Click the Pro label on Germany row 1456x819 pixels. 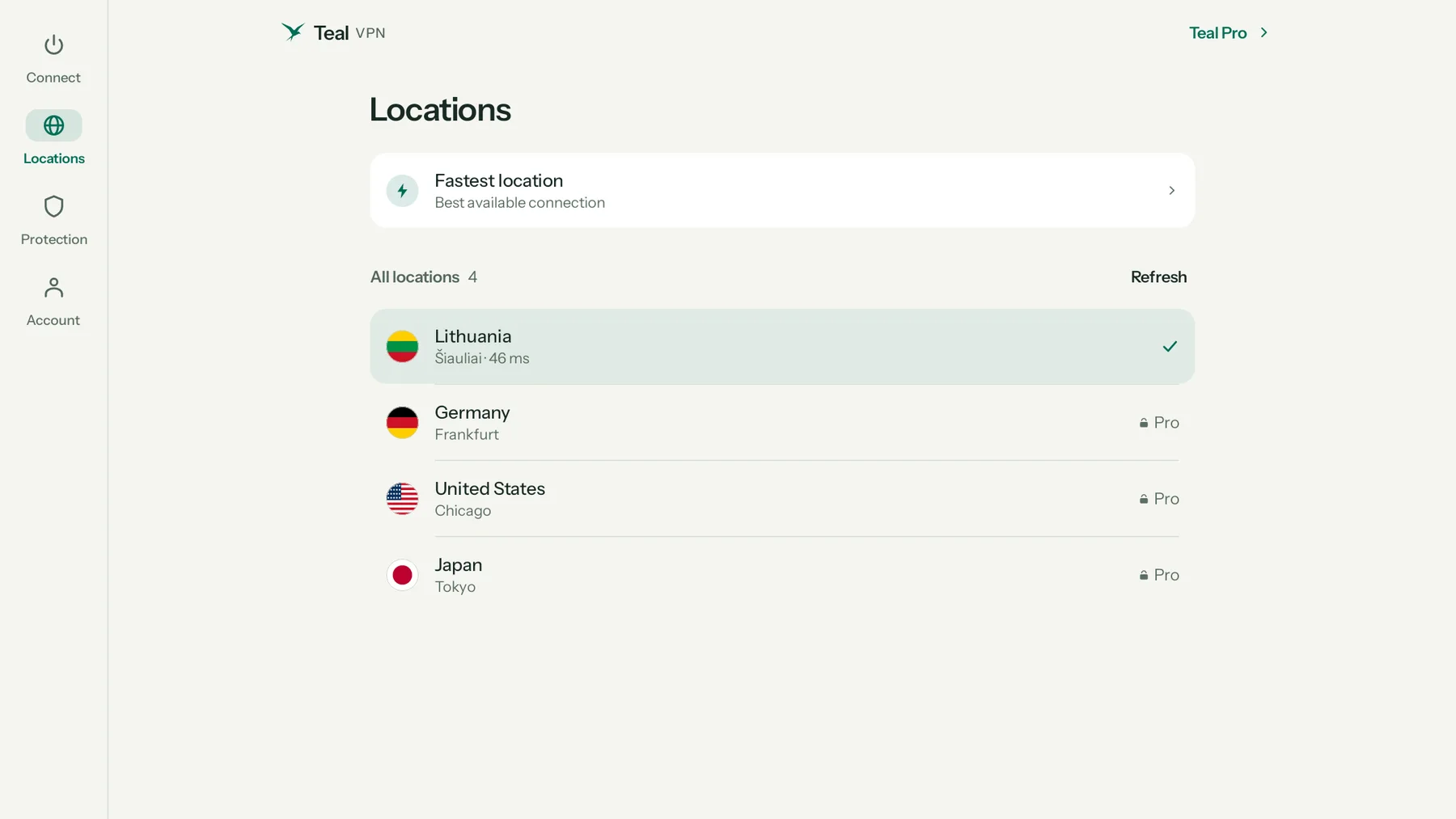click(1166, 423)
